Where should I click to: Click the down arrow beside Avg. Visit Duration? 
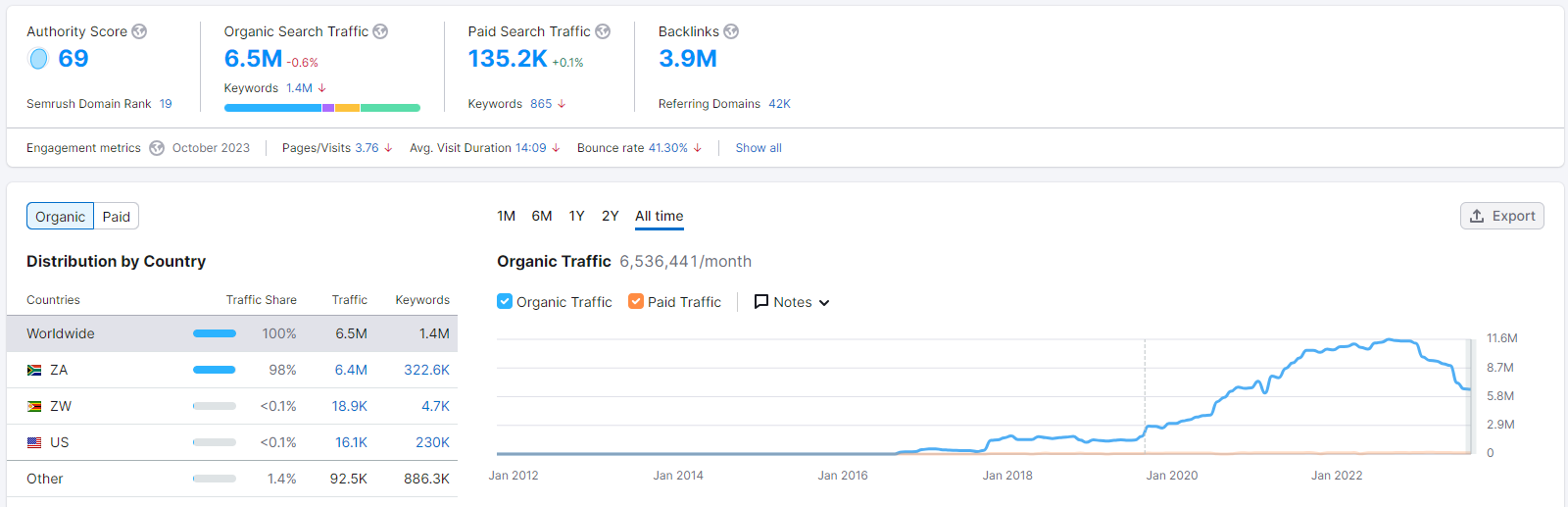556,148
